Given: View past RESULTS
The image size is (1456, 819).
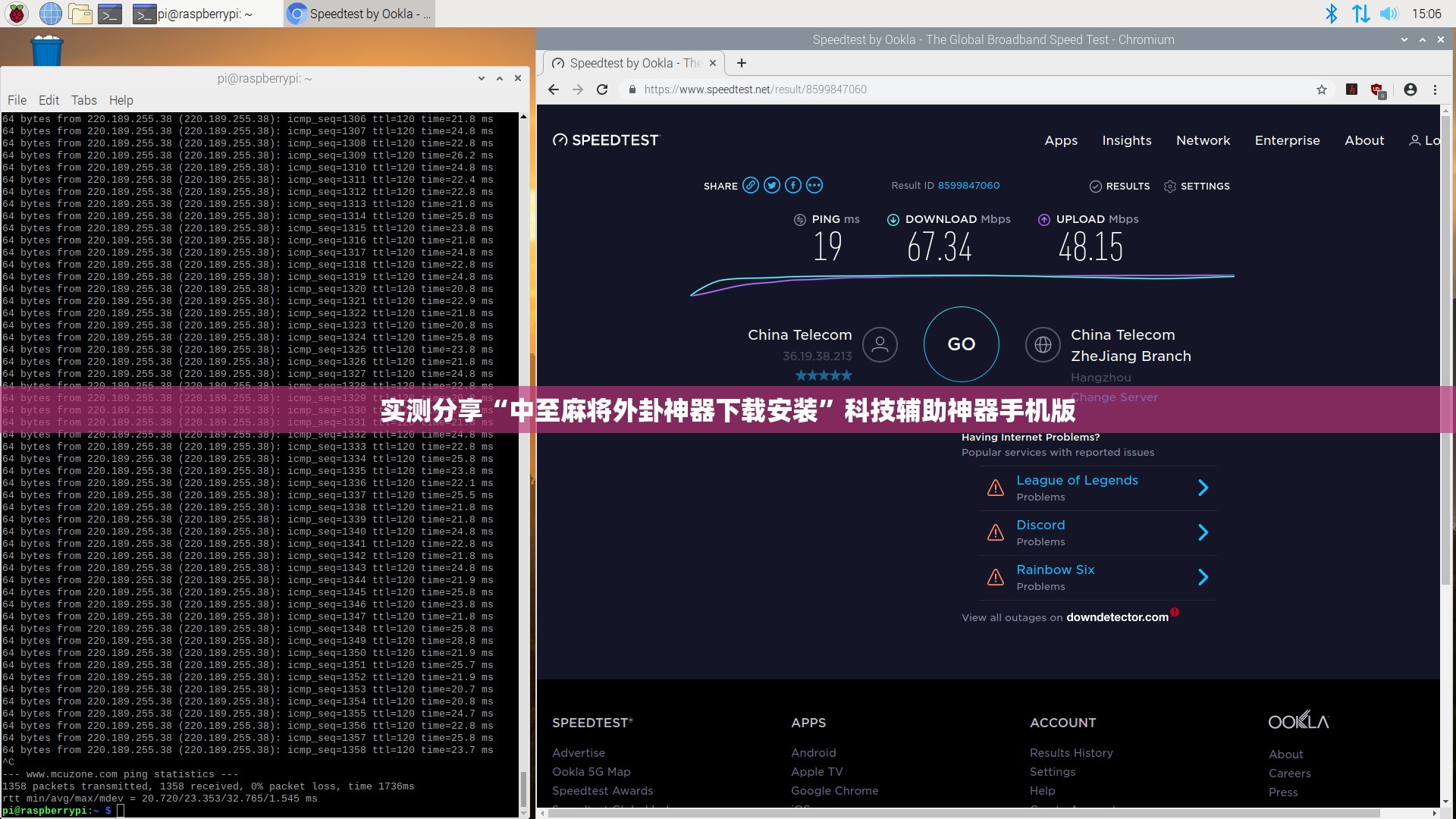Looking at the screenshot, I should (1119, 187).
